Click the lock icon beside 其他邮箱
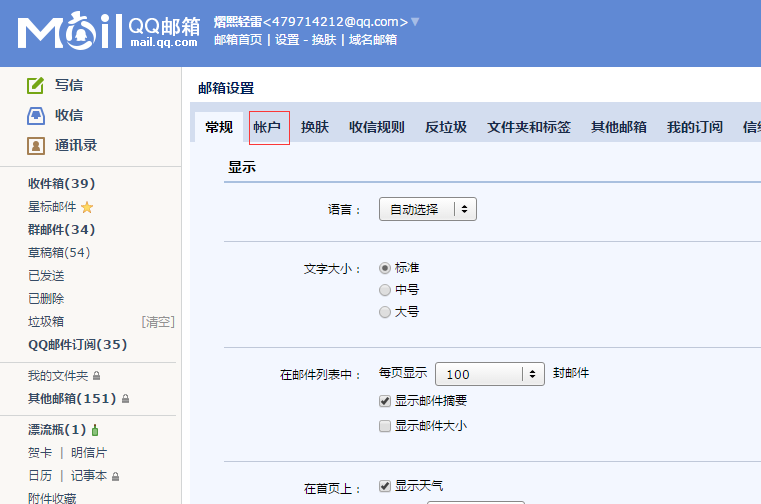The image size is (761, 504). tap(125, 399)
